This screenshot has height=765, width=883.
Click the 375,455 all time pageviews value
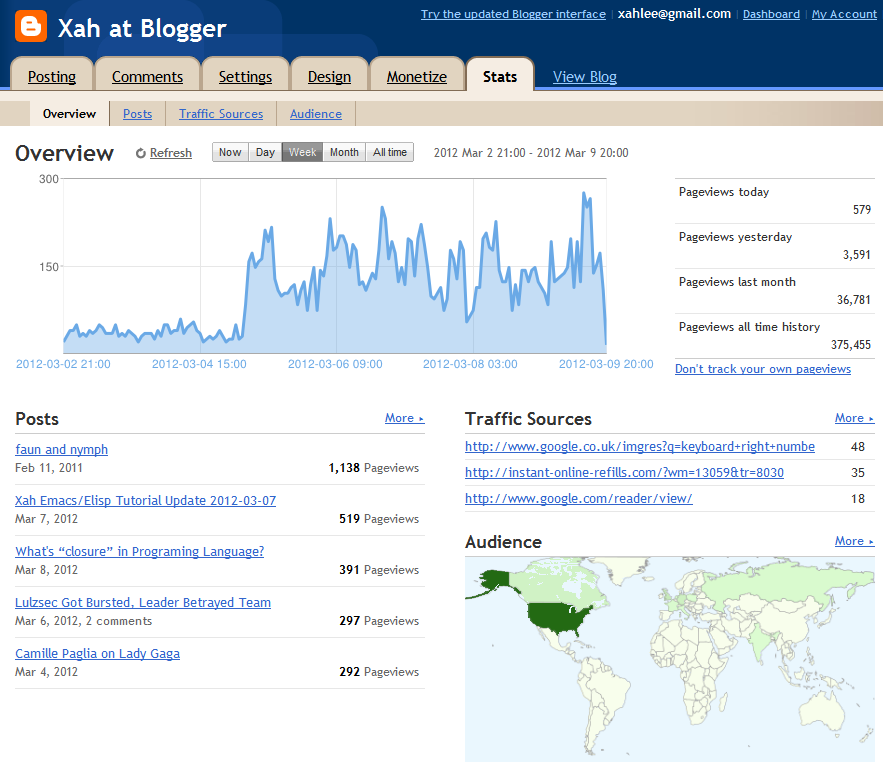click(x=850, y=345)
